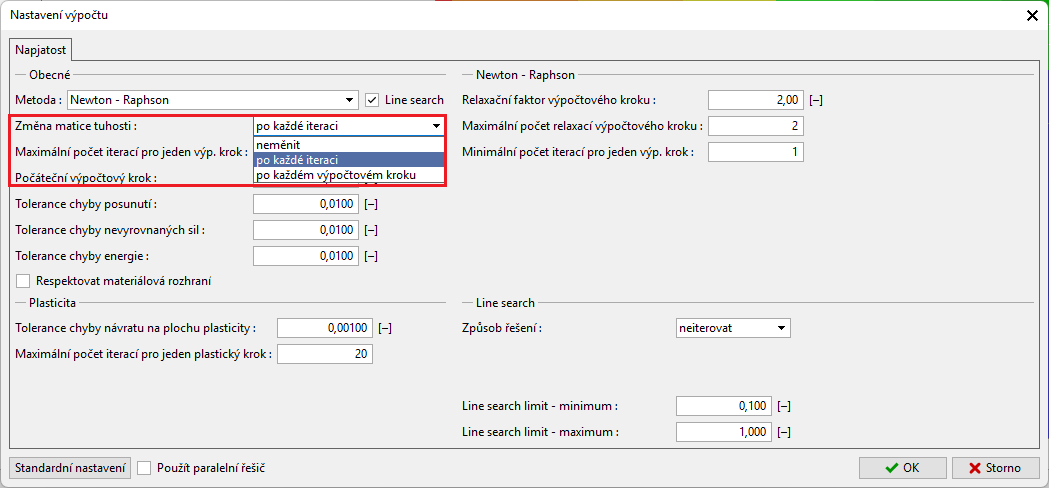This screenshot has width=1049, height=488.
Task: Check the Použít paralelní řešič option
Action: (144, 468)
